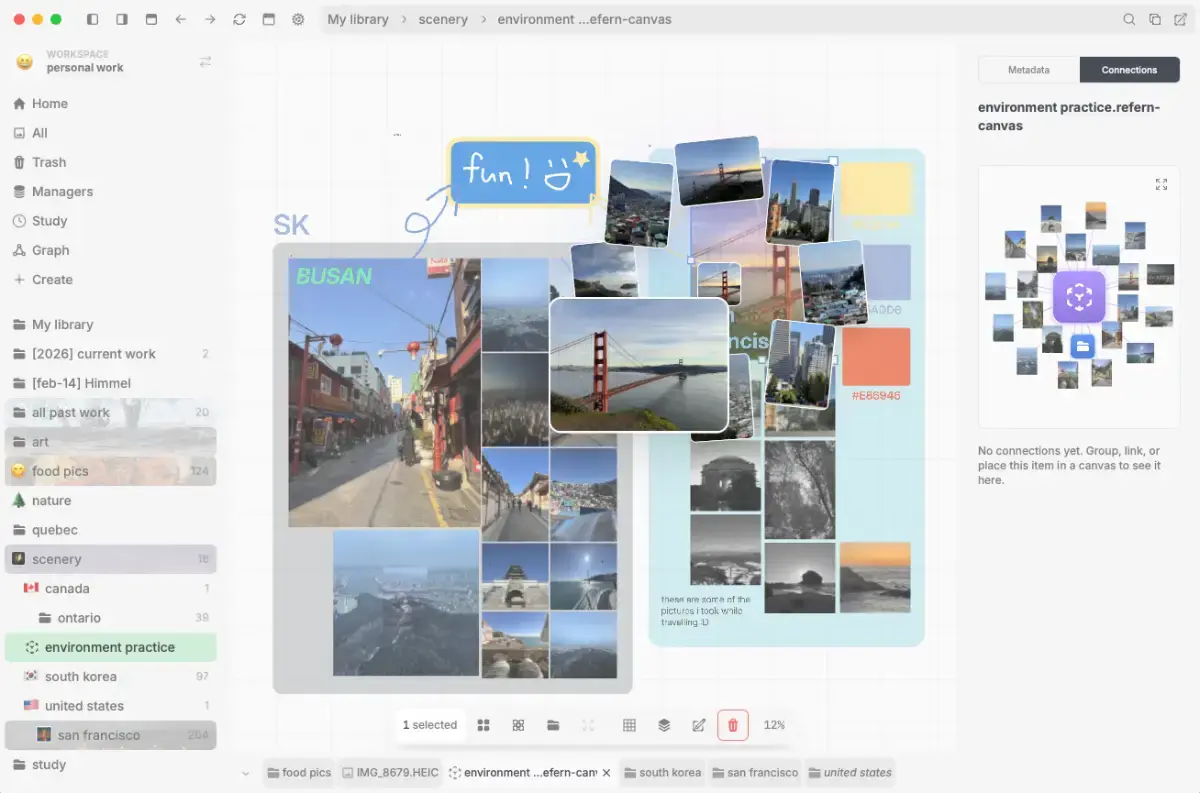Open the food pics bottom tab
1200x793 pixels.
[x=299, y=773]
